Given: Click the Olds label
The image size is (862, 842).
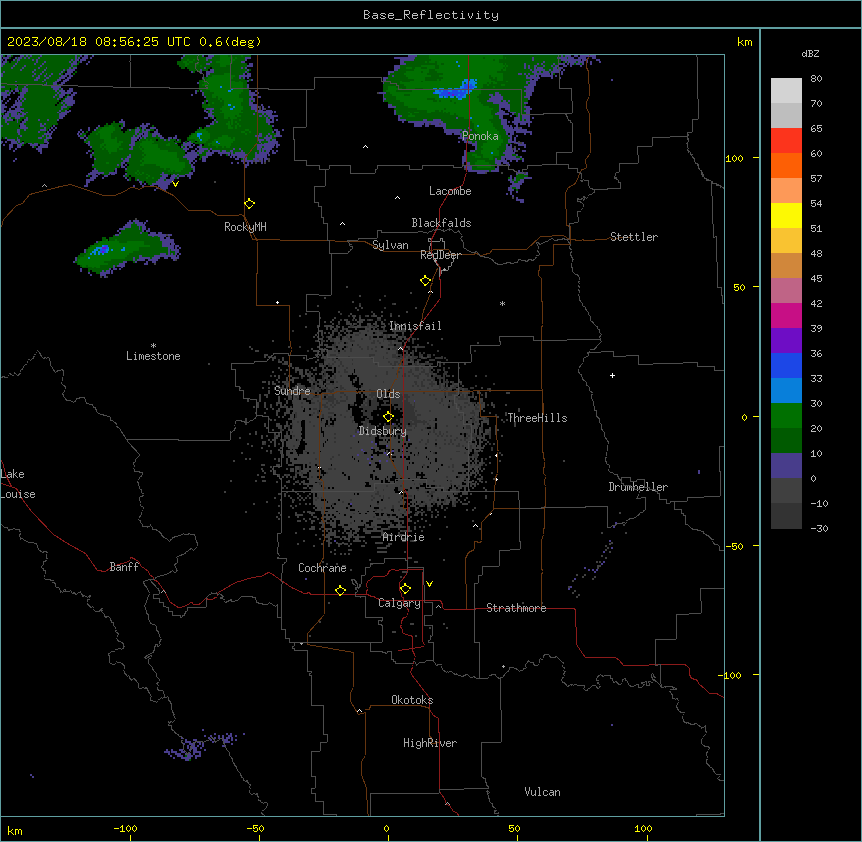Looking at the screenshot, I should (388, 394).
